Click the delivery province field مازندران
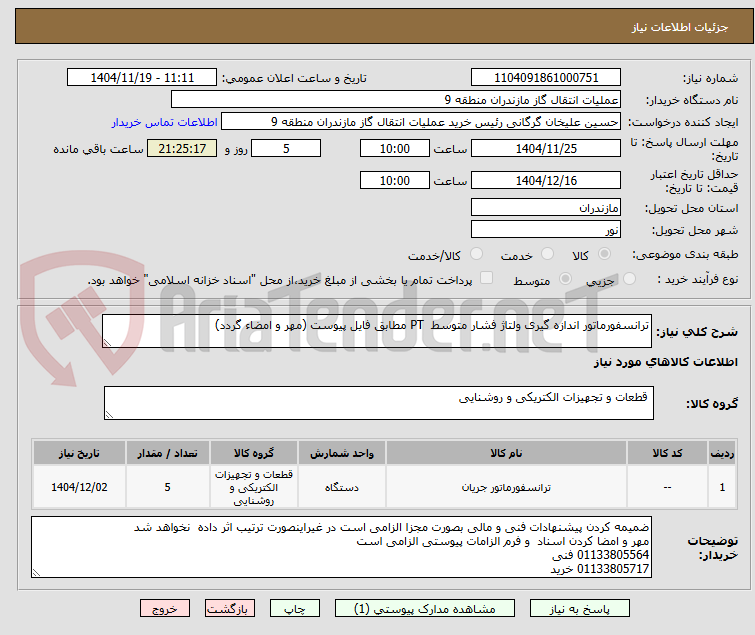Viewport: 755px width, 635px height. [546, 207]
